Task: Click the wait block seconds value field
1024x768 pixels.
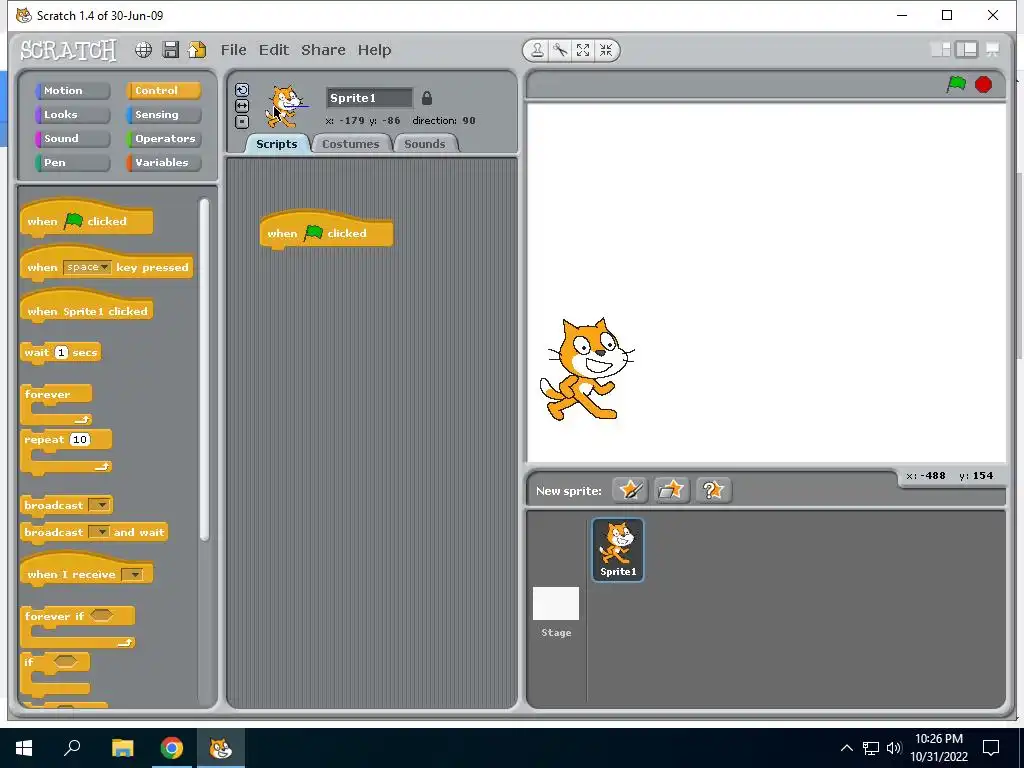Action: point(61,353)
